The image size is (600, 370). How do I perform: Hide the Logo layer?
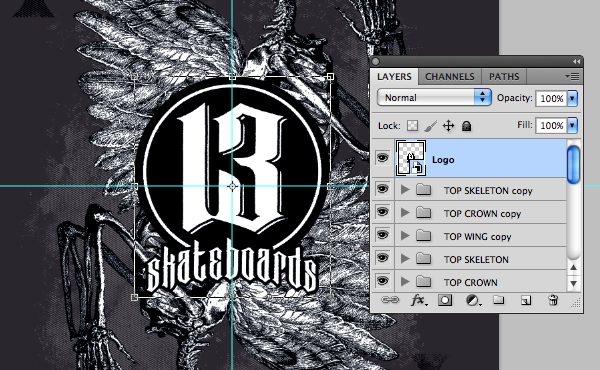tap(382, 158)
